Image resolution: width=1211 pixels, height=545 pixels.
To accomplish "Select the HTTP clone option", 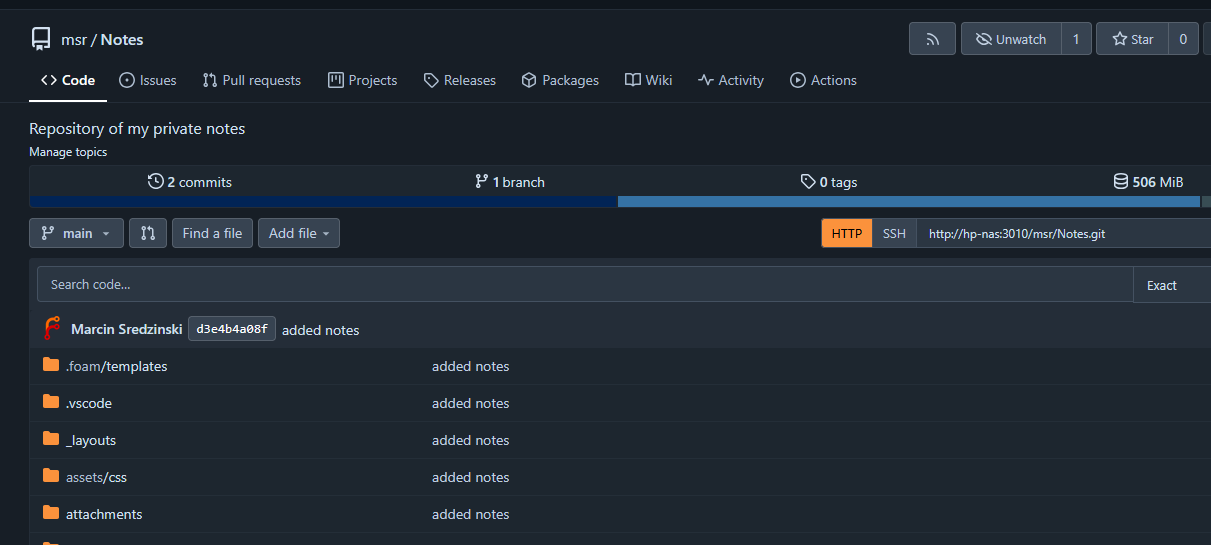I will tap(847, 234).
